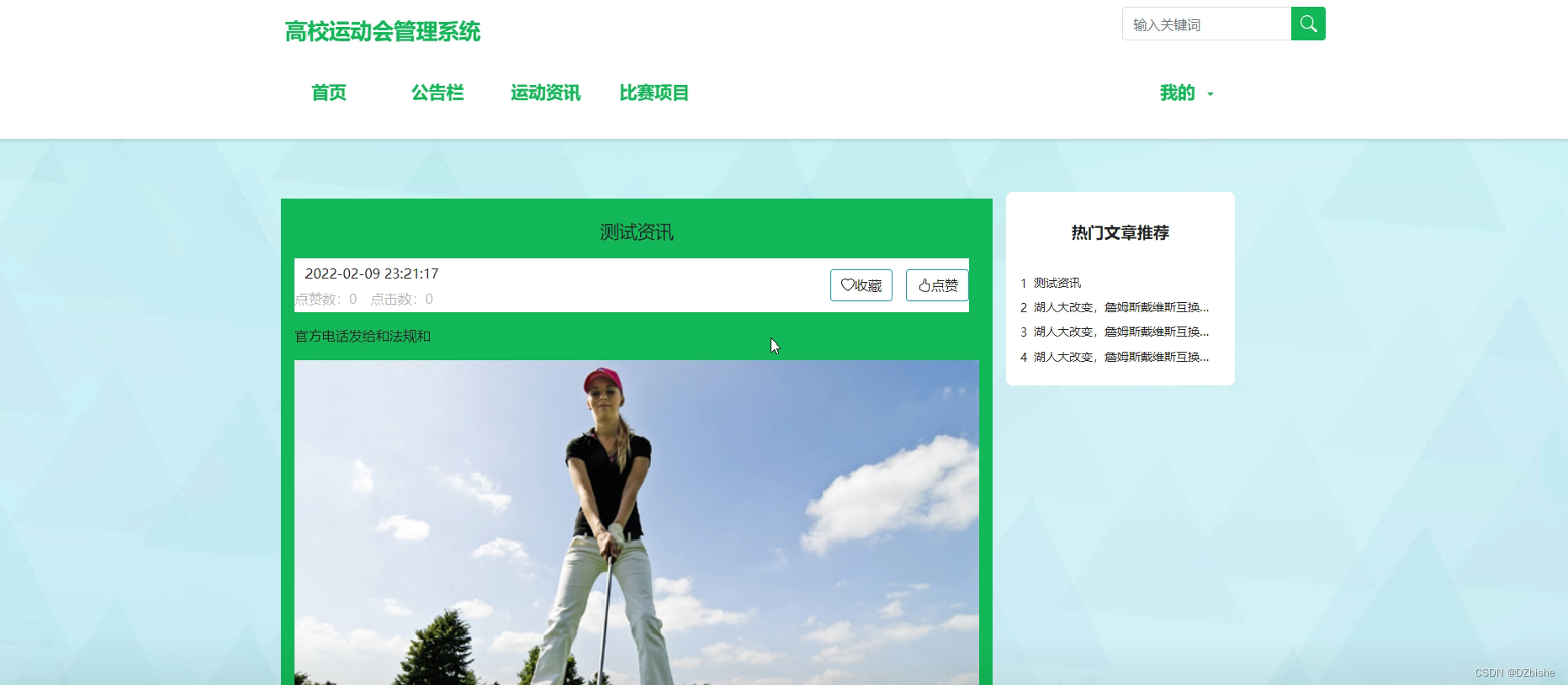Click the 收藏 favorite button

(x=861, y=285)
